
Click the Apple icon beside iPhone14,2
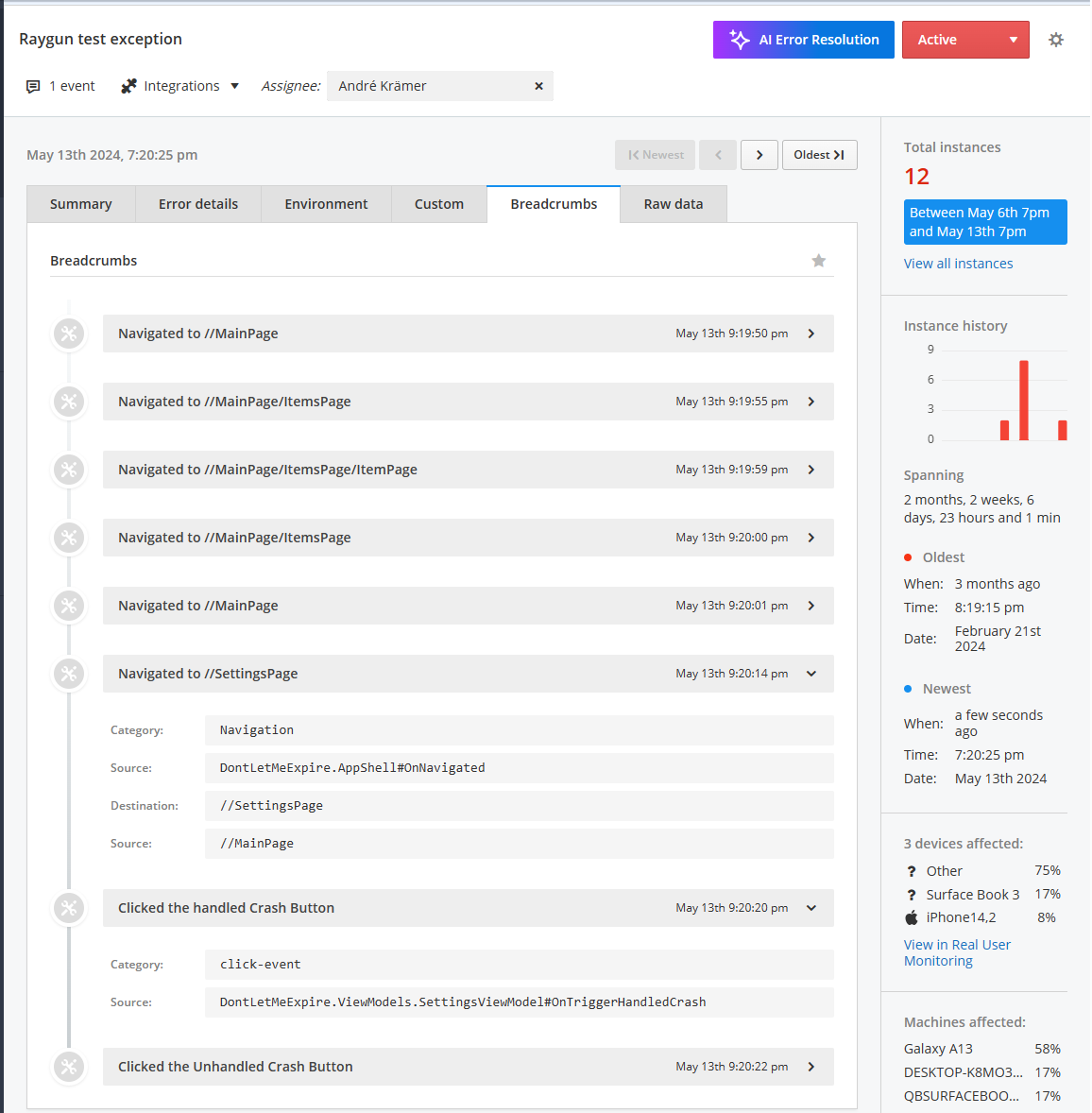coord(911,916)
